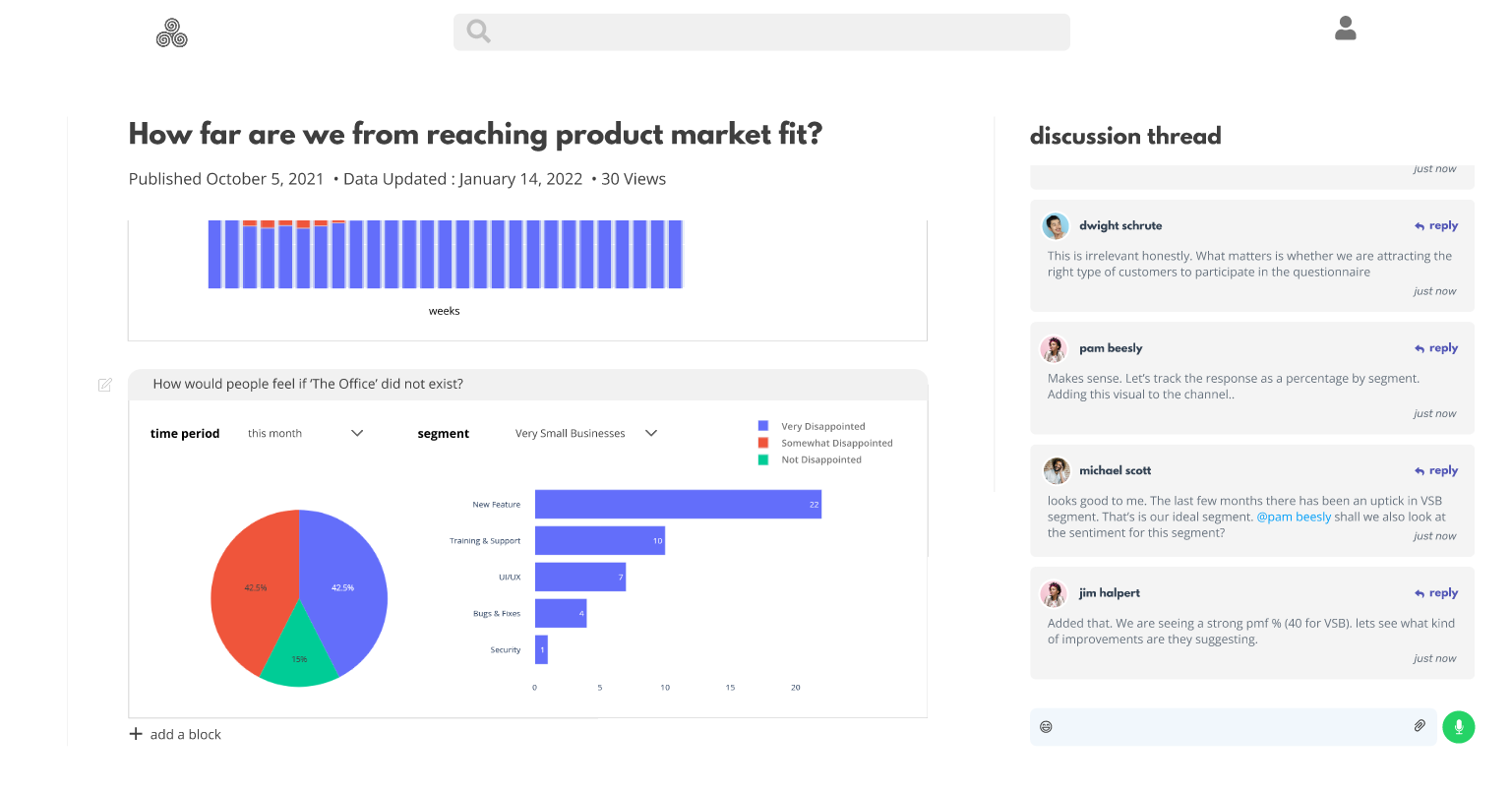Open the emoji picker in message box

[x=1047, y=727]
